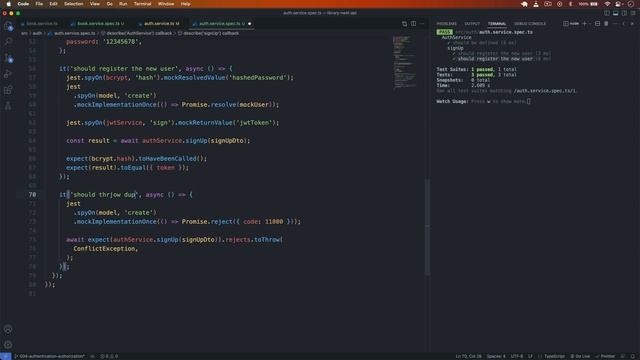Create a new terminal with the plus icon
Screen dimensions: 640x360
click(584, 24)
